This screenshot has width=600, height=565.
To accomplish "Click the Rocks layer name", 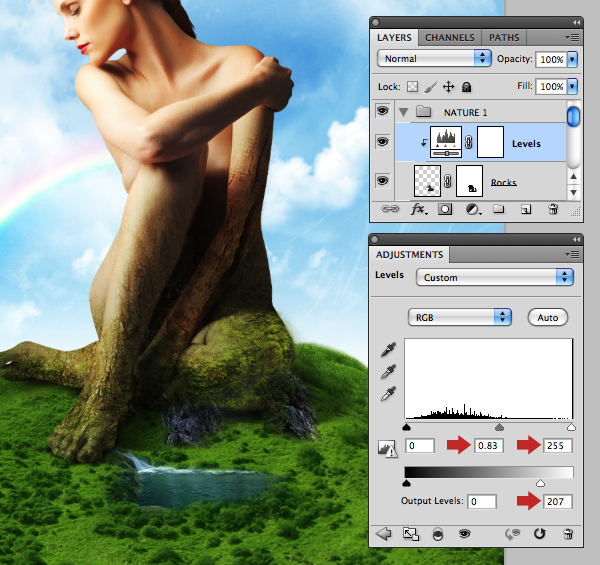I will (504, 182).
